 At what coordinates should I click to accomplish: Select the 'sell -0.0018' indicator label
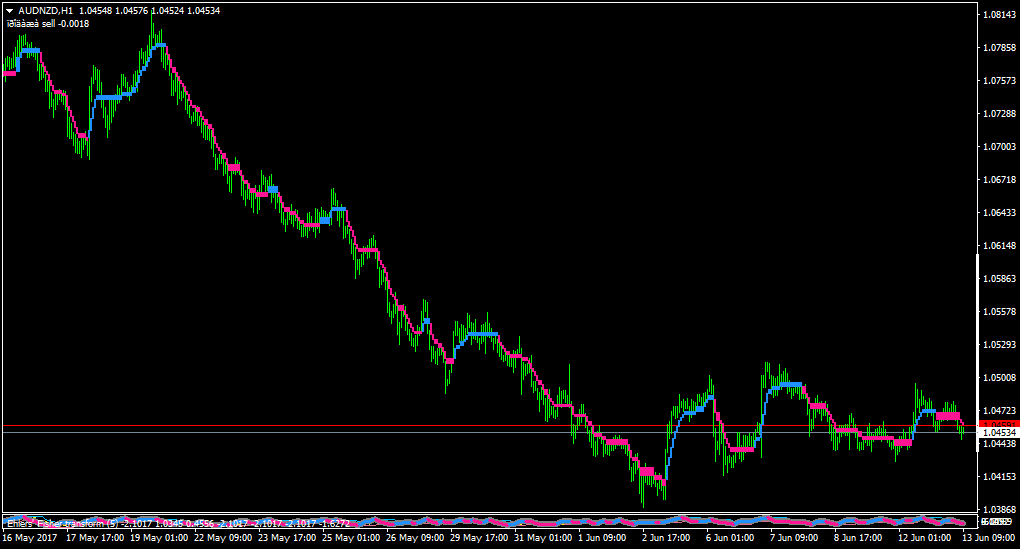(66, 23)
